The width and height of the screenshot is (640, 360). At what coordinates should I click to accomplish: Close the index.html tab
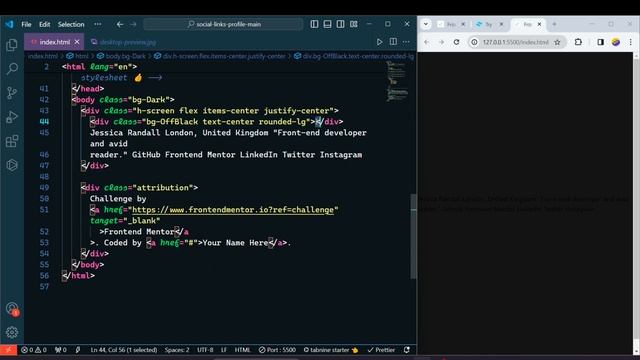(77, 42)
